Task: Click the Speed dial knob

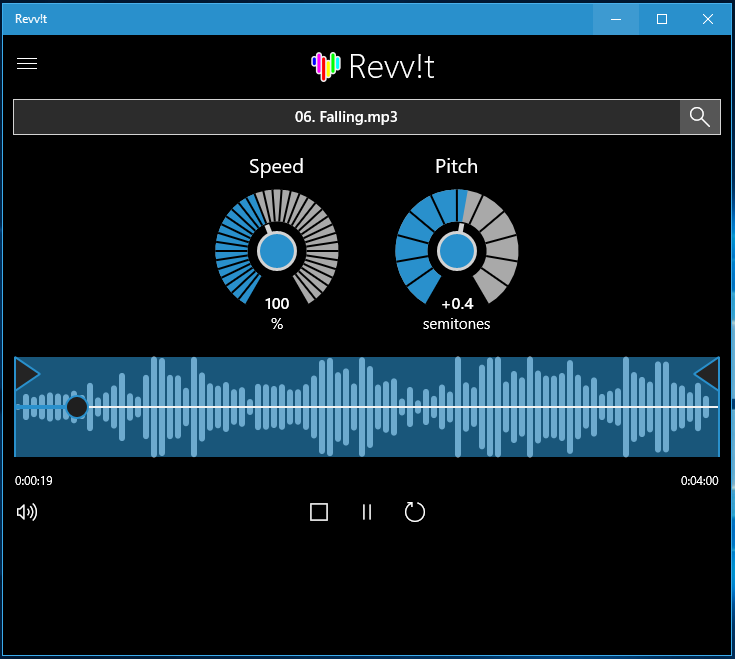Action: coord(277,251)
